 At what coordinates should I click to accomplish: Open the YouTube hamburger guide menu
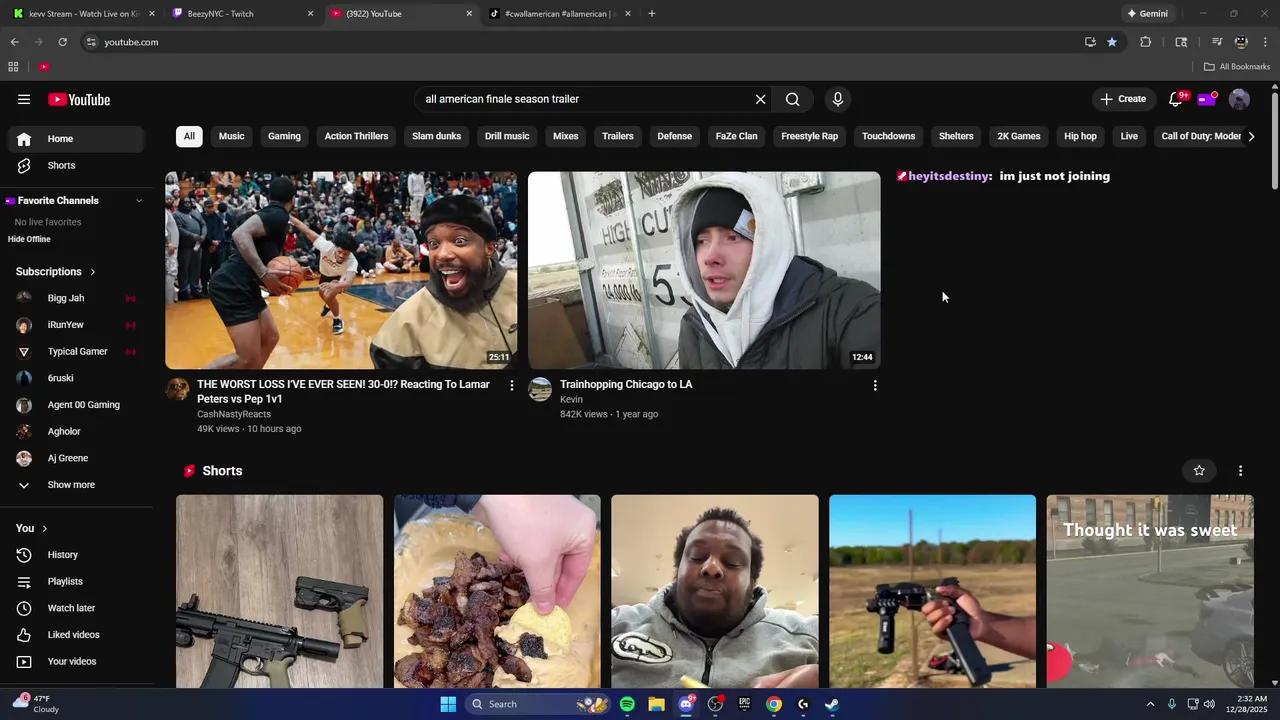(x=24, y=99)
